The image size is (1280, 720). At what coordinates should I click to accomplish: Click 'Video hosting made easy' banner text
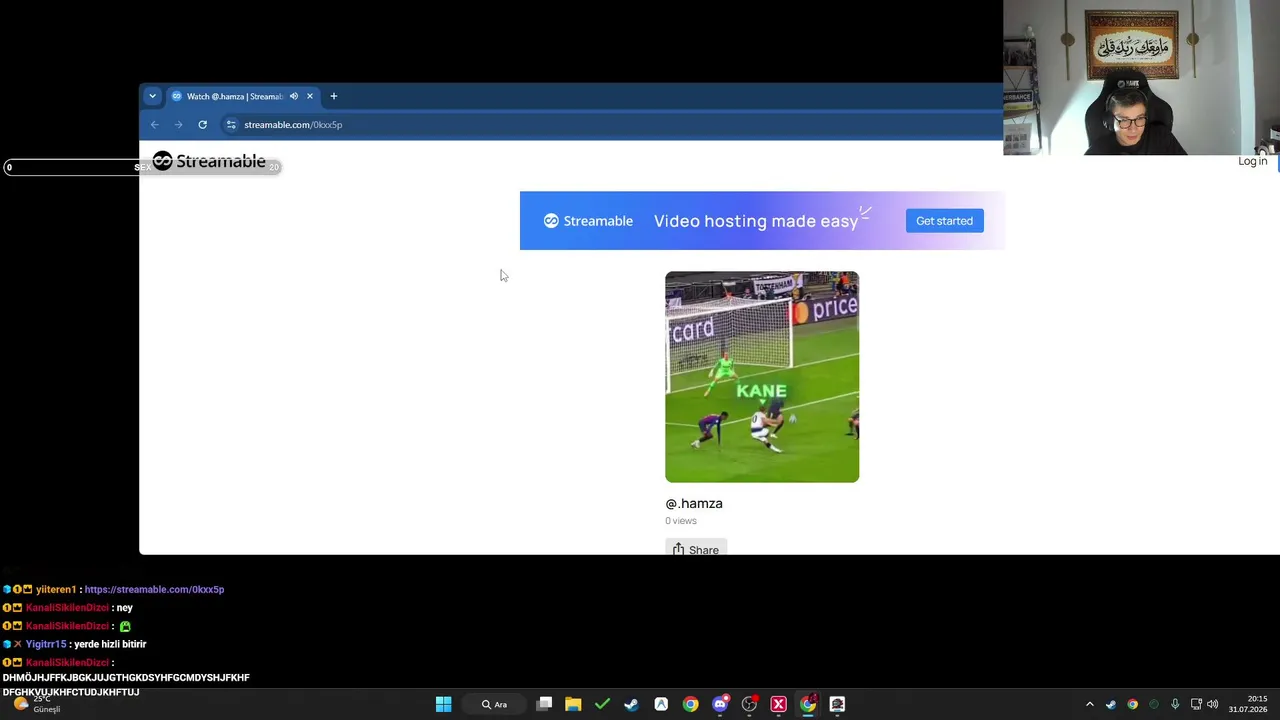pos(756,221)
